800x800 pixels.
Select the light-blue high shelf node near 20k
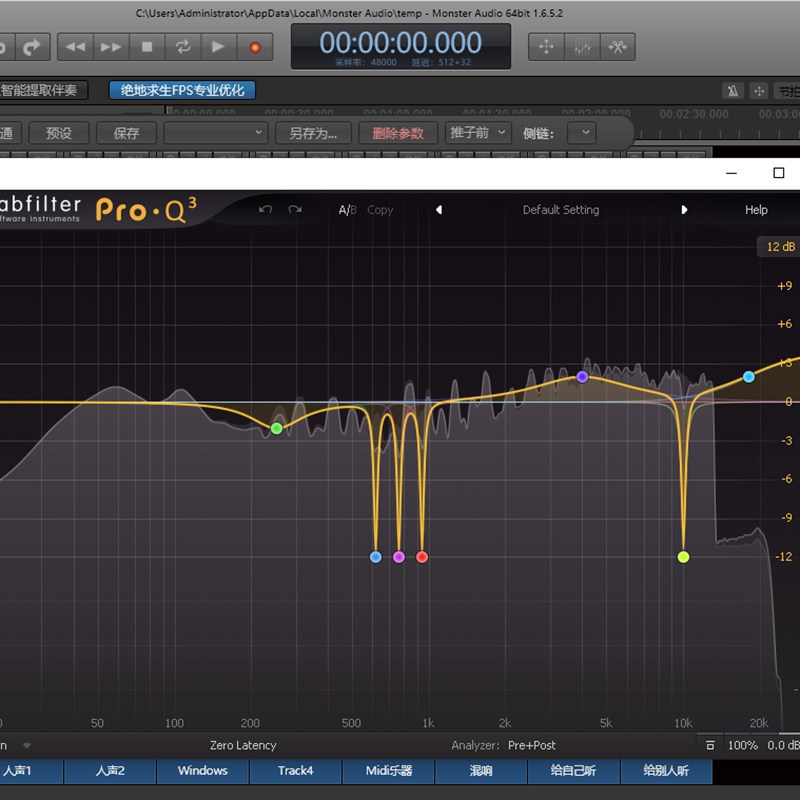749,377
